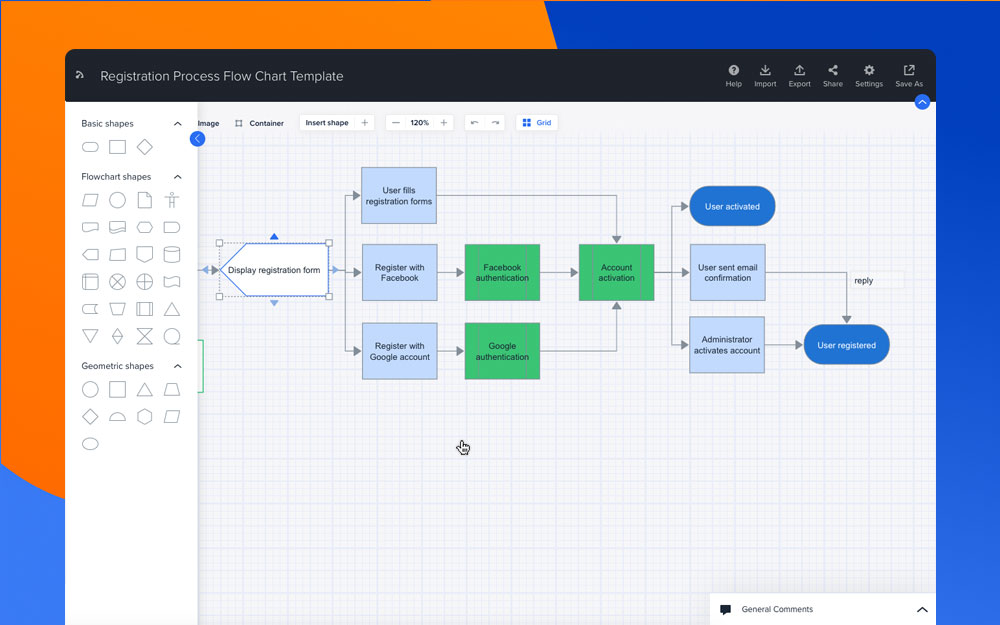Click the Insert shape button

coord(327,123)
